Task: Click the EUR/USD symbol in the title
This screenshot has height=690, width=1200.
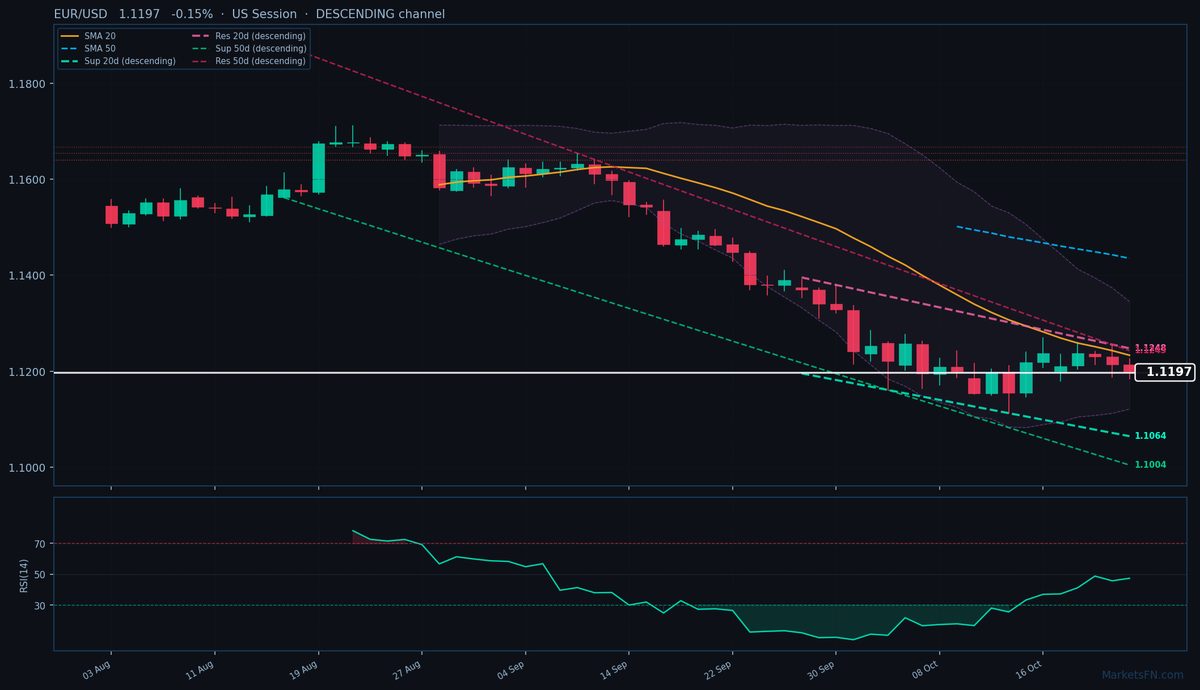Action: coord(82,14)
